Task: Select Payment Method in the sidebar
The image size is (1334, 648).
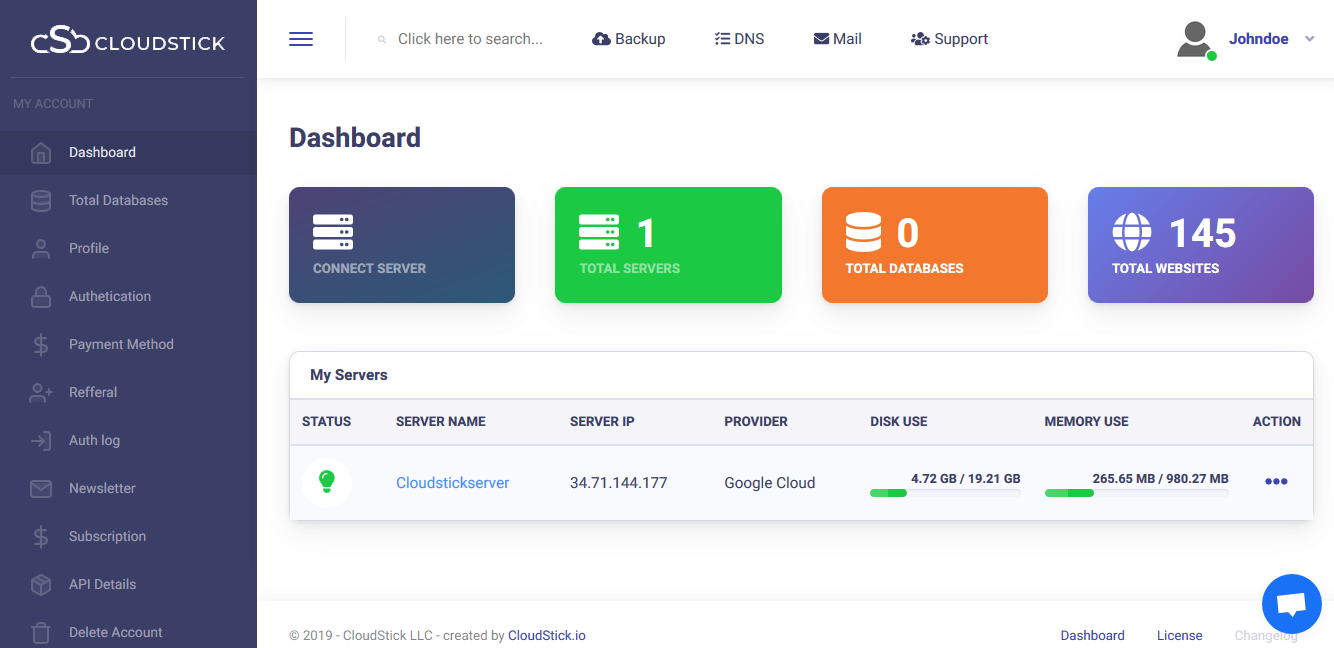Action: pos(121,344)
